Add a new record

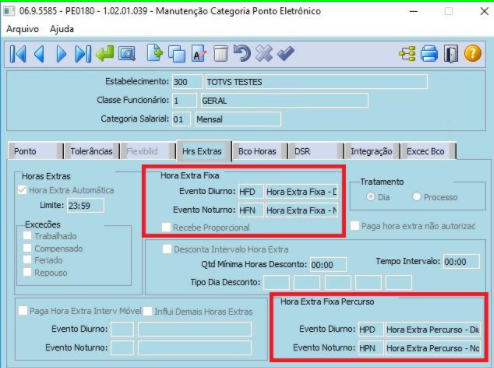pos(155,54)
